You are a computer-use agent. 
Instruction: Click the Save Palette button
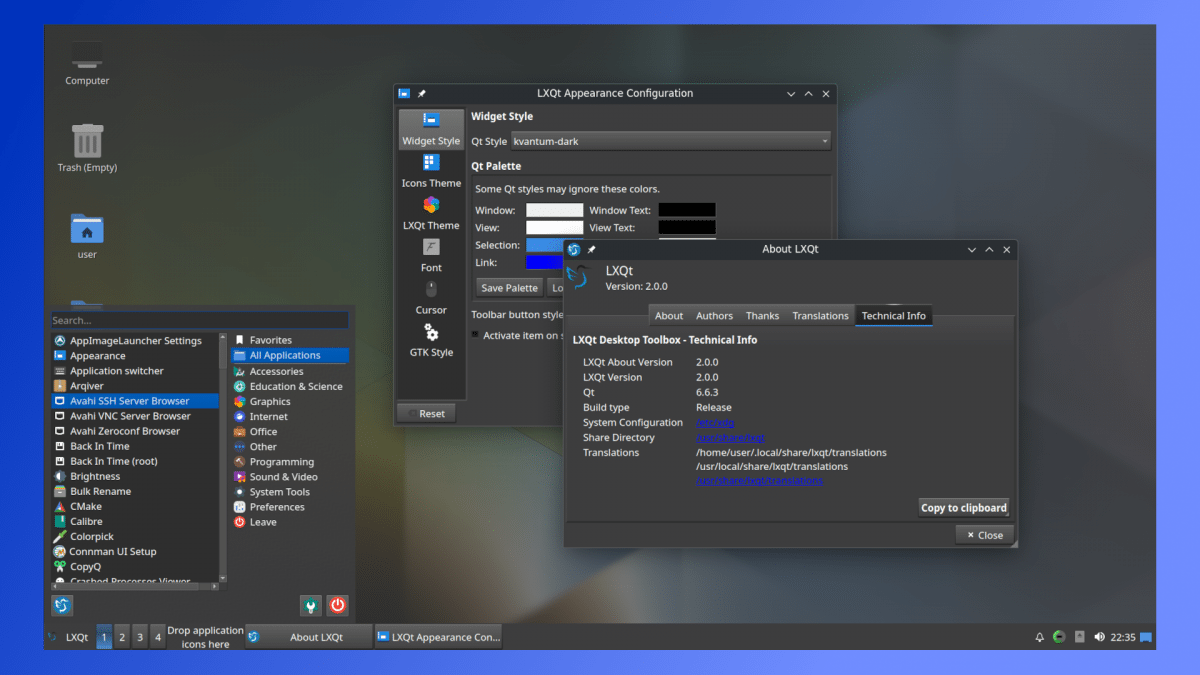(509, 288)
